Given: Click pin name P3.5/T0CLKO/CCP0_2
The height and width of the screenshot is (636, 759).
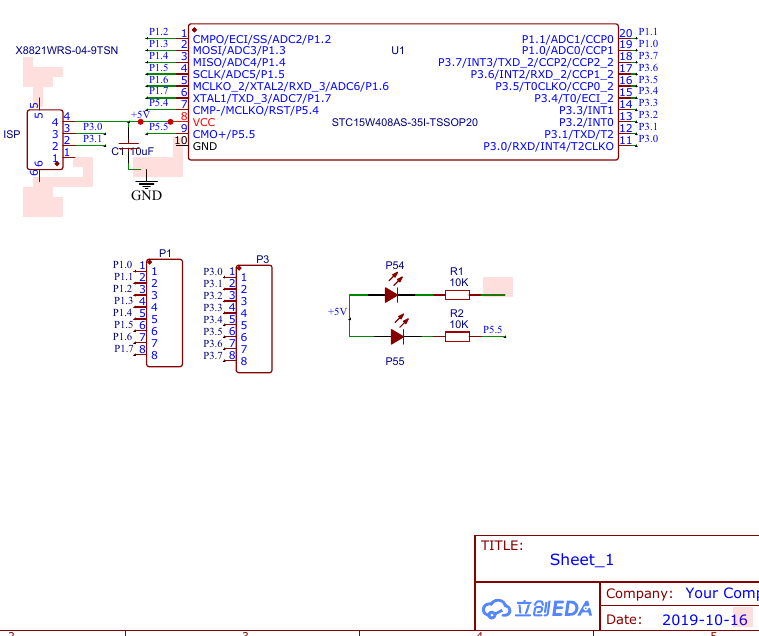Looking at the screenshot, I should [554, 86].
